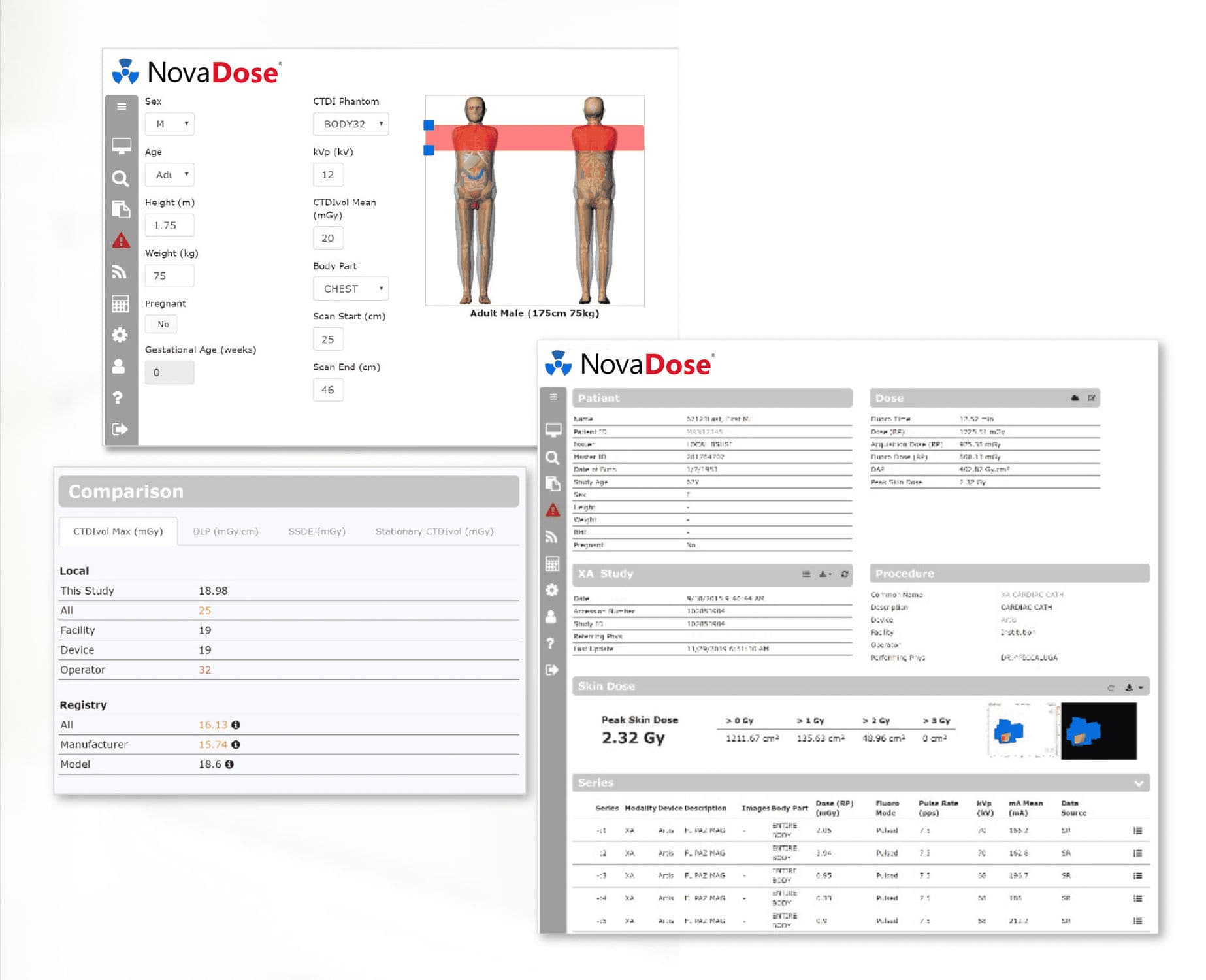The image size is (1206, 980).
Task: Toggle Pregnant from No to Yes
Action: tap(161, 324)
